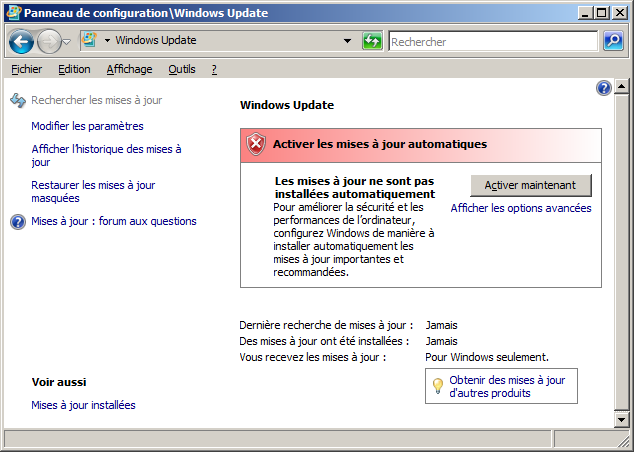Screen dimensions: 634x452
Task: Click the light bulb icon
Action: (x=437, y=386)
